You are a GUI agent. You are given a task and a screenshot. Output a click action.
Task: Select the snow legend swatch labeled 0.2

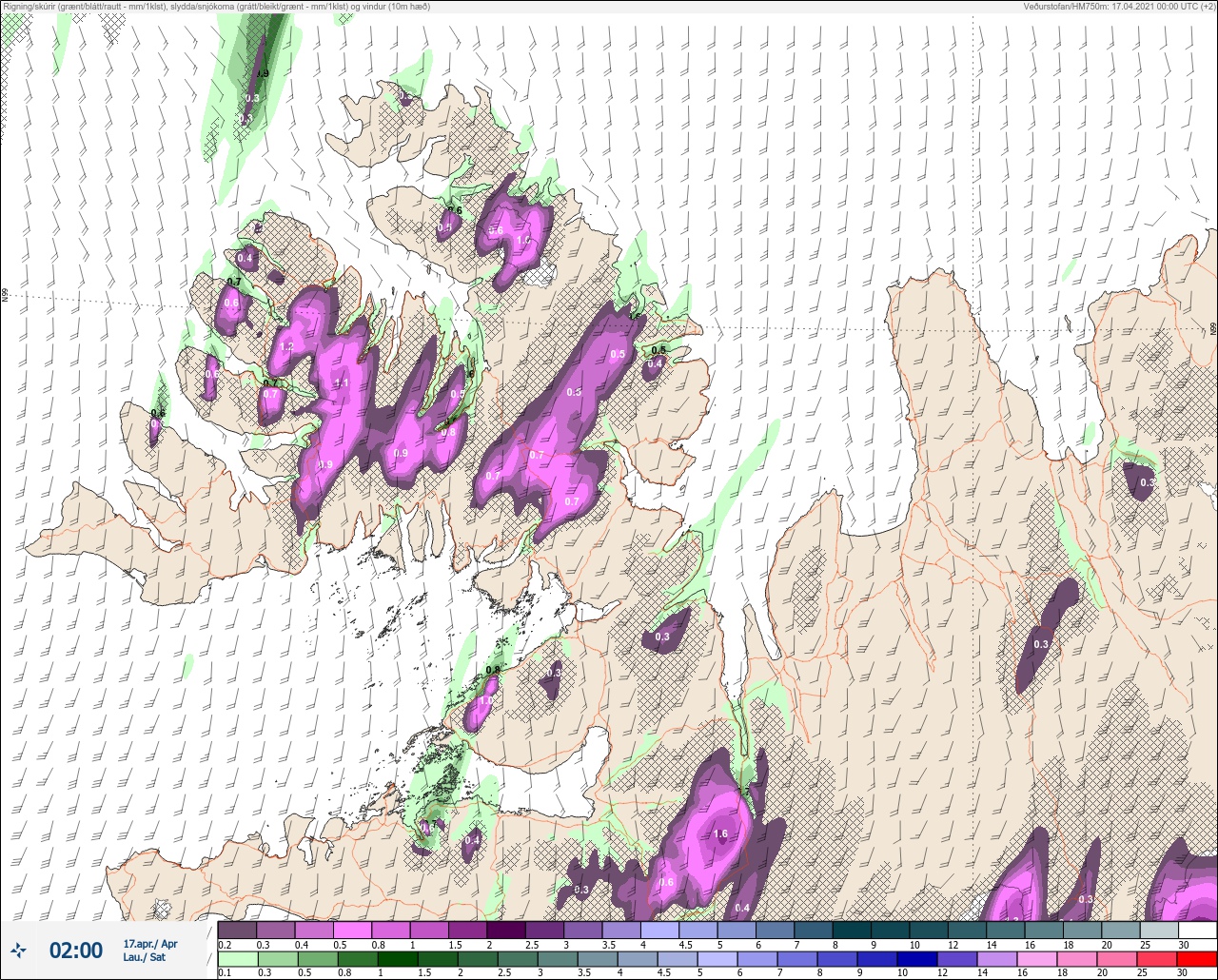coord(237,930)
